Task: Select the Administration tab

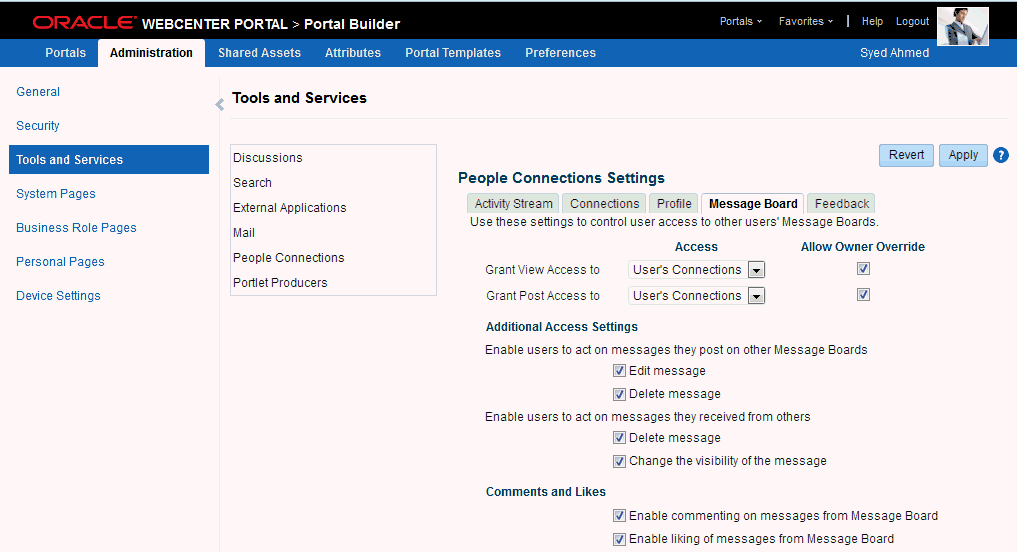Action: click(x=151, y=53)
